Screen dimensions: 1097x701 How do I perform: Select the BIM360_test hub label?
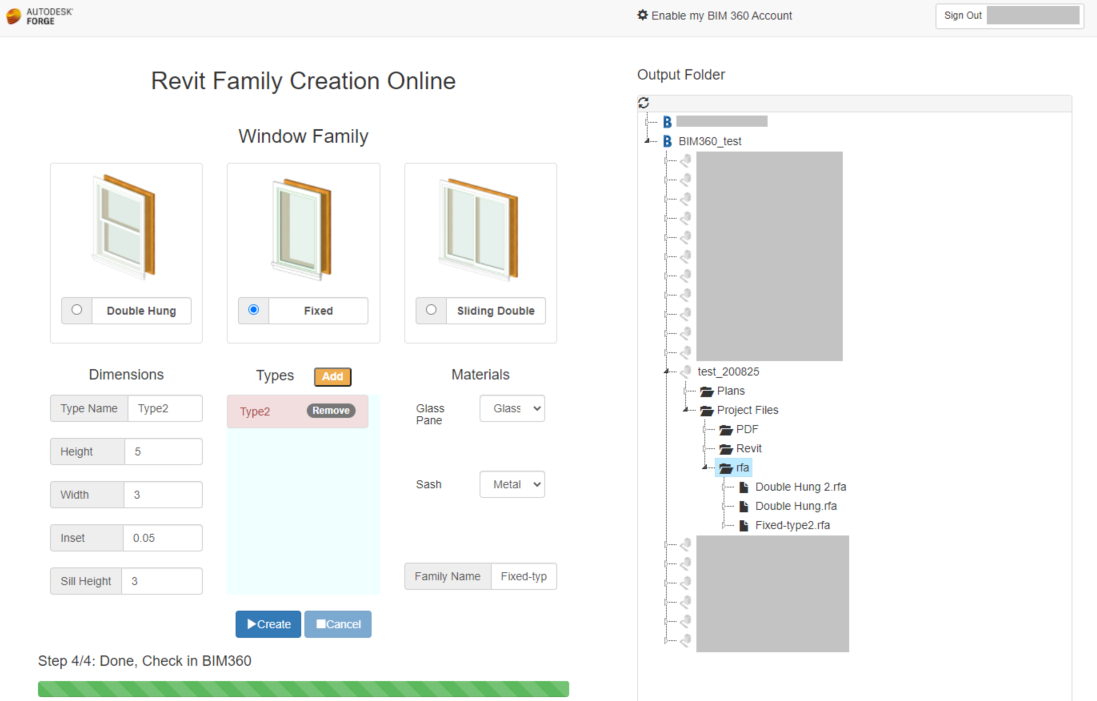tap(709, 141)
